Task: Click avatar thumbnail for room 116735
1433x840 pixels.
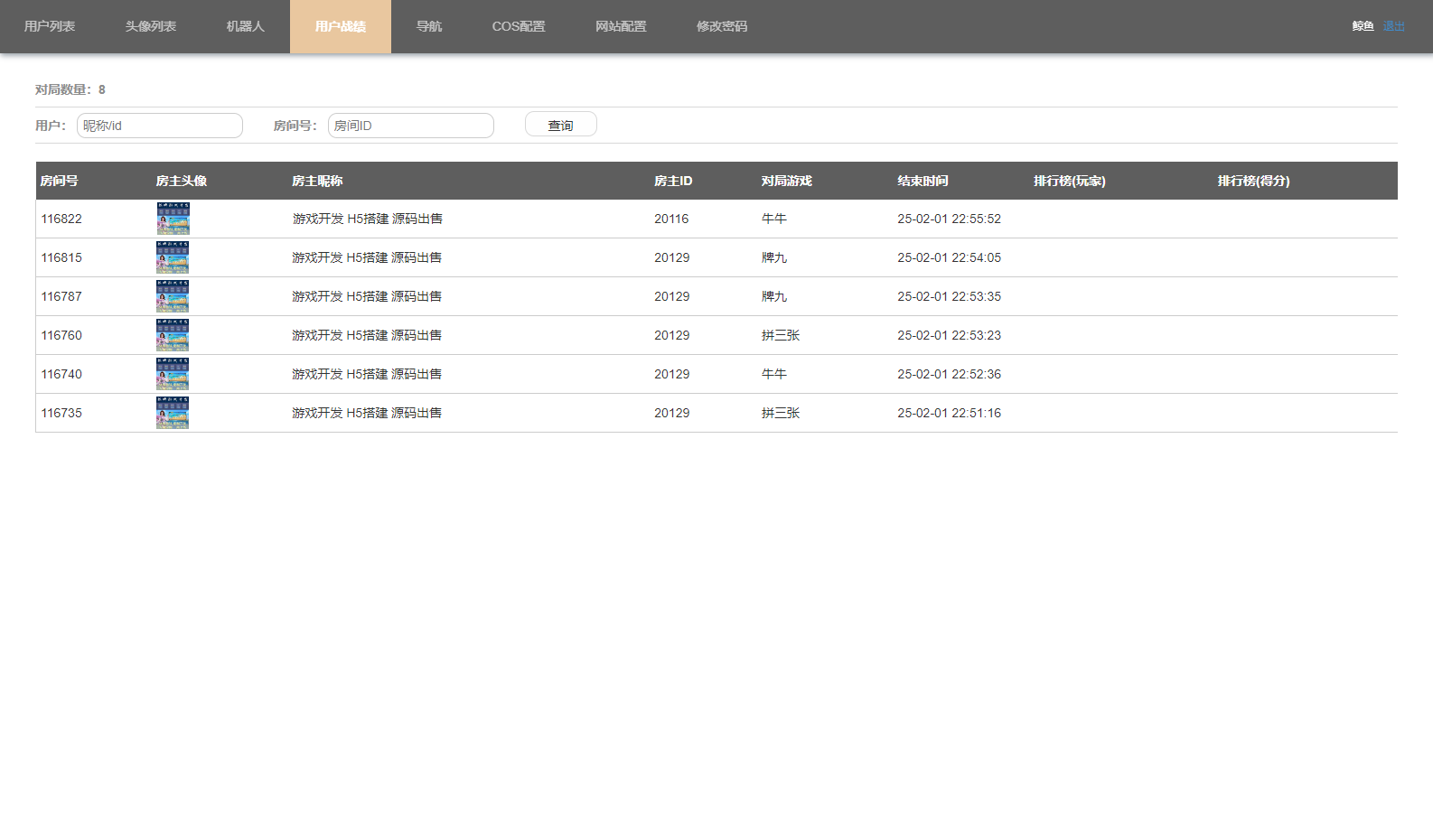Action: [x=173, y=413]
